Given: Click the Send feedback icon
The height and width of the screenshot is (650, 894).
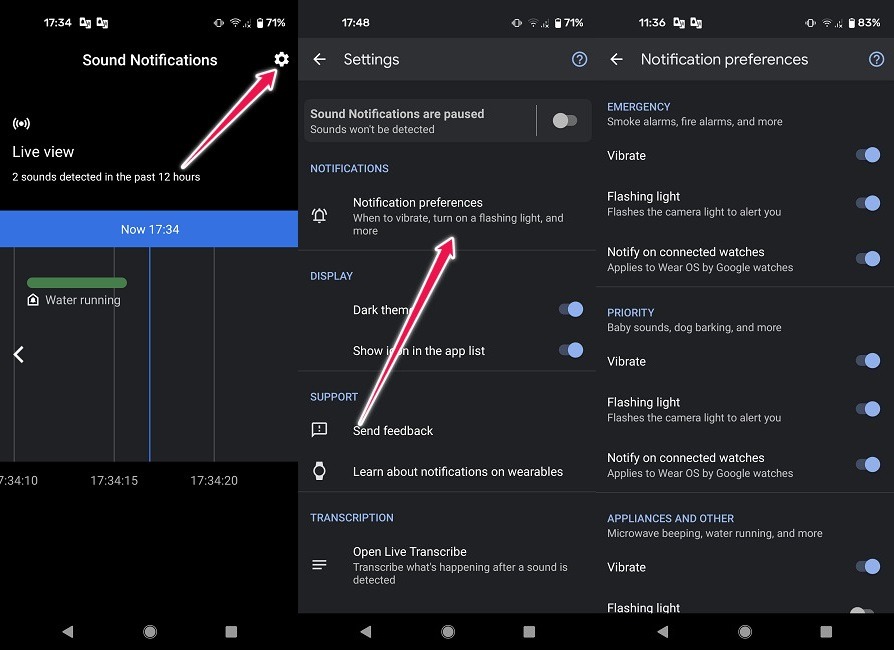Looking at the screenshot, I should [x=319, y=430].
